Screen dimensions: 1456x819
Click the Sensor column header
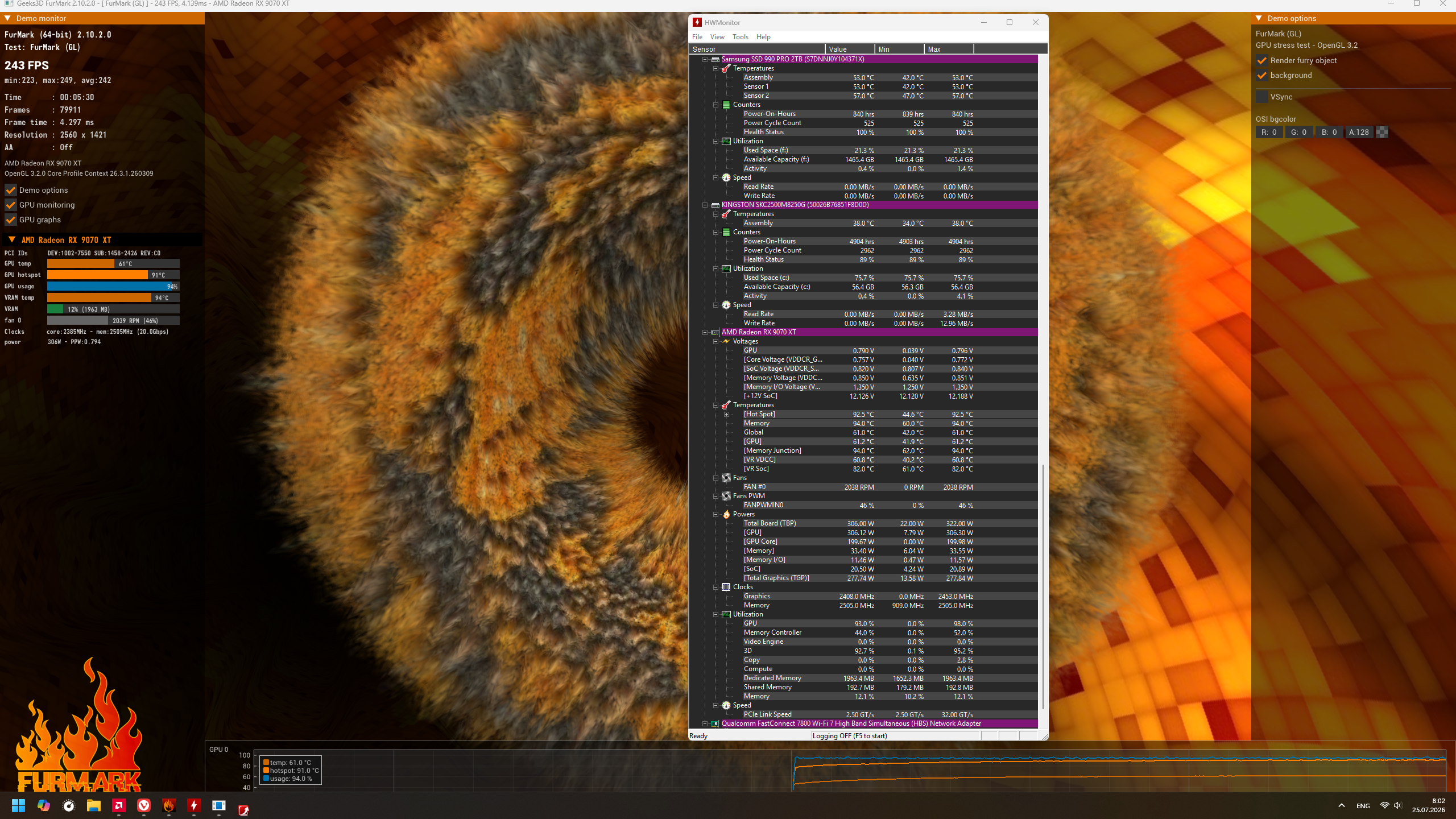tap(757, 49)
